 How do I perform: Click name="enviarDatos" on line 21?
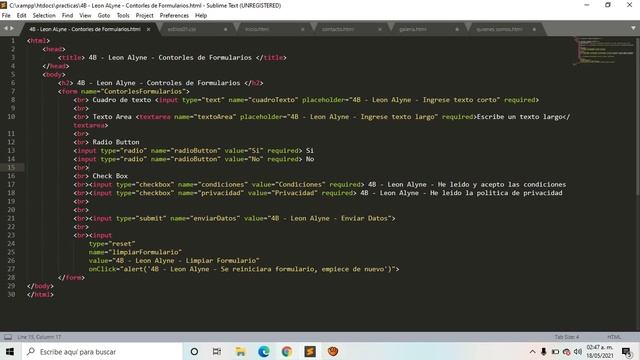coord(205,218)
